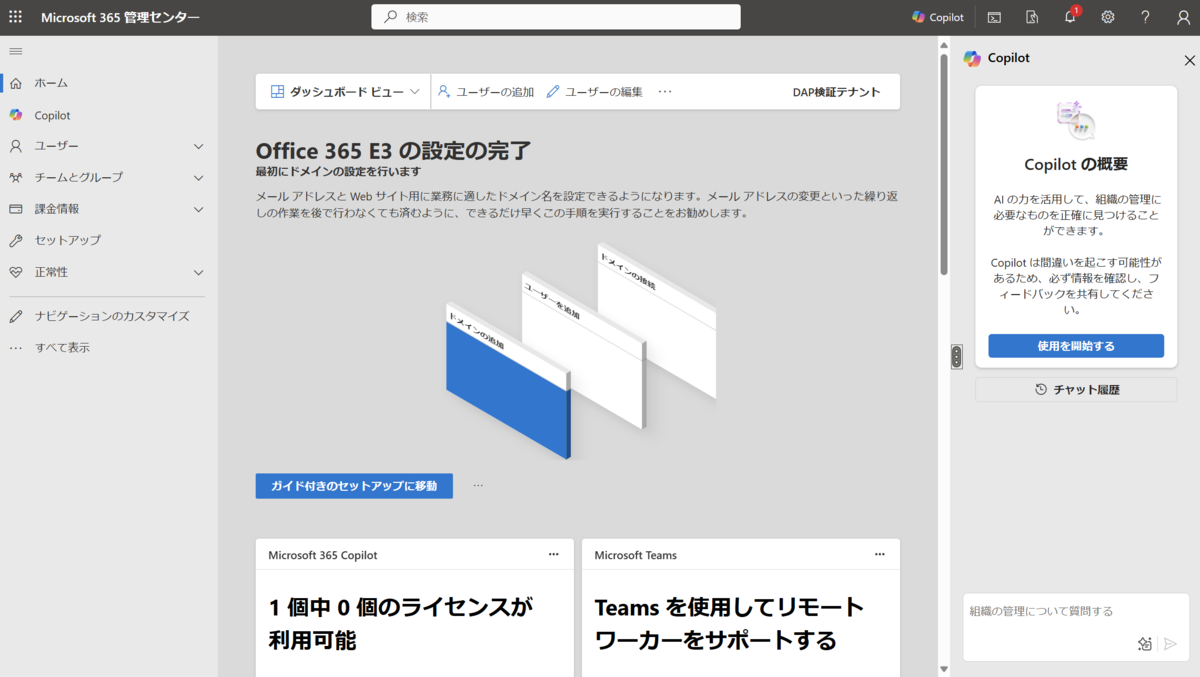Click the health heart icon
Screen dimensions: 1200x677
15,272
